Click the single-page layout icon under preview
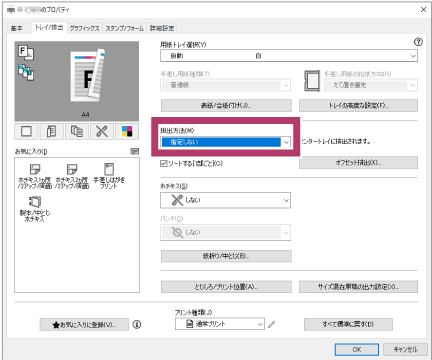 (x=26, y=131)
